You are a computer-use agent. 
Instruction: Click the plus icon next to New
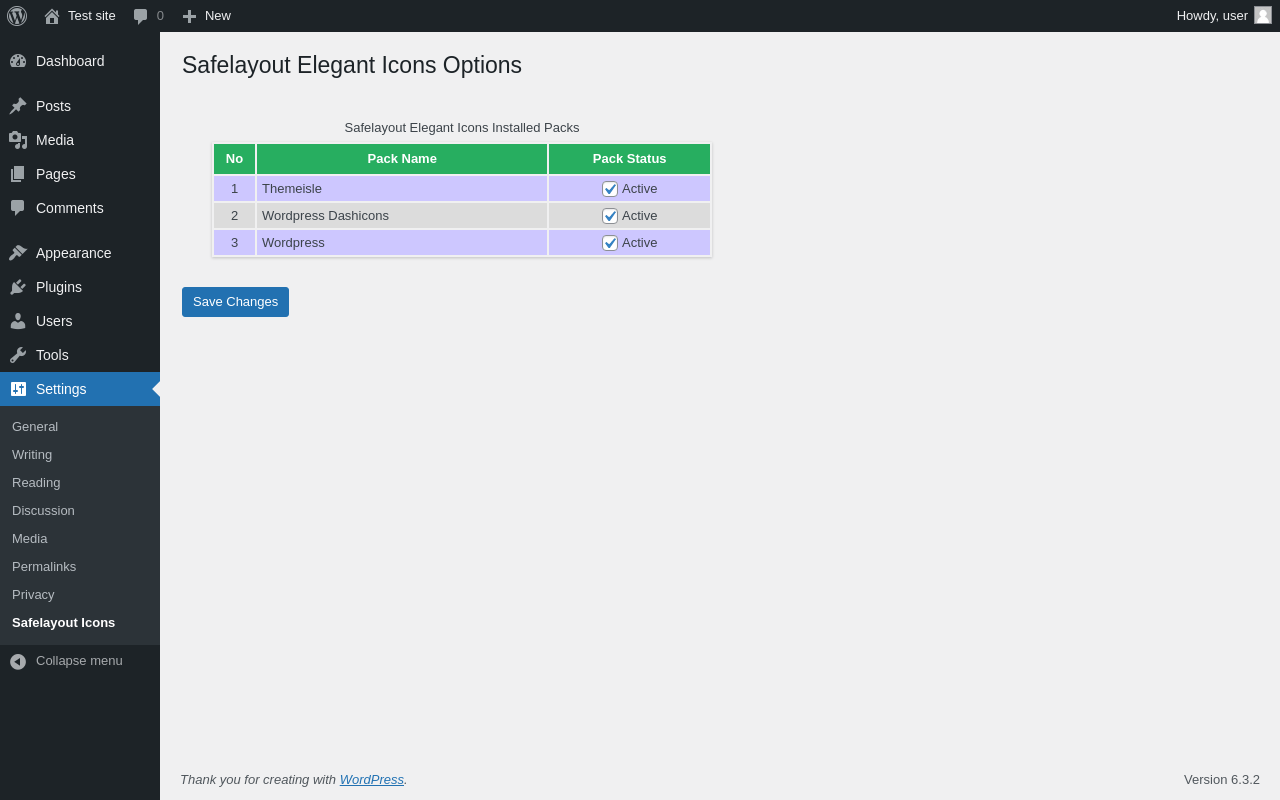pyautogui.click(x=189, y=16)
